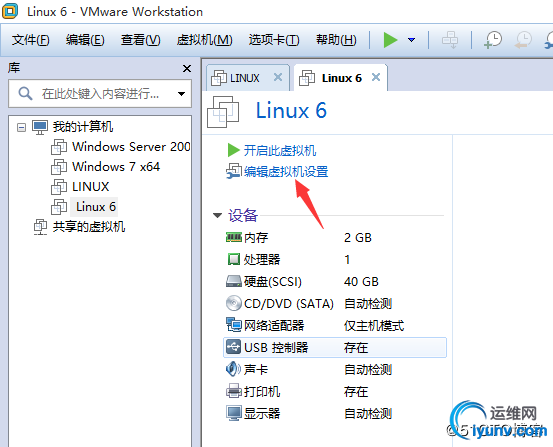Open the 选项卡(T) menu
This screenshot has height=447, width=553.
click(274, 40)
